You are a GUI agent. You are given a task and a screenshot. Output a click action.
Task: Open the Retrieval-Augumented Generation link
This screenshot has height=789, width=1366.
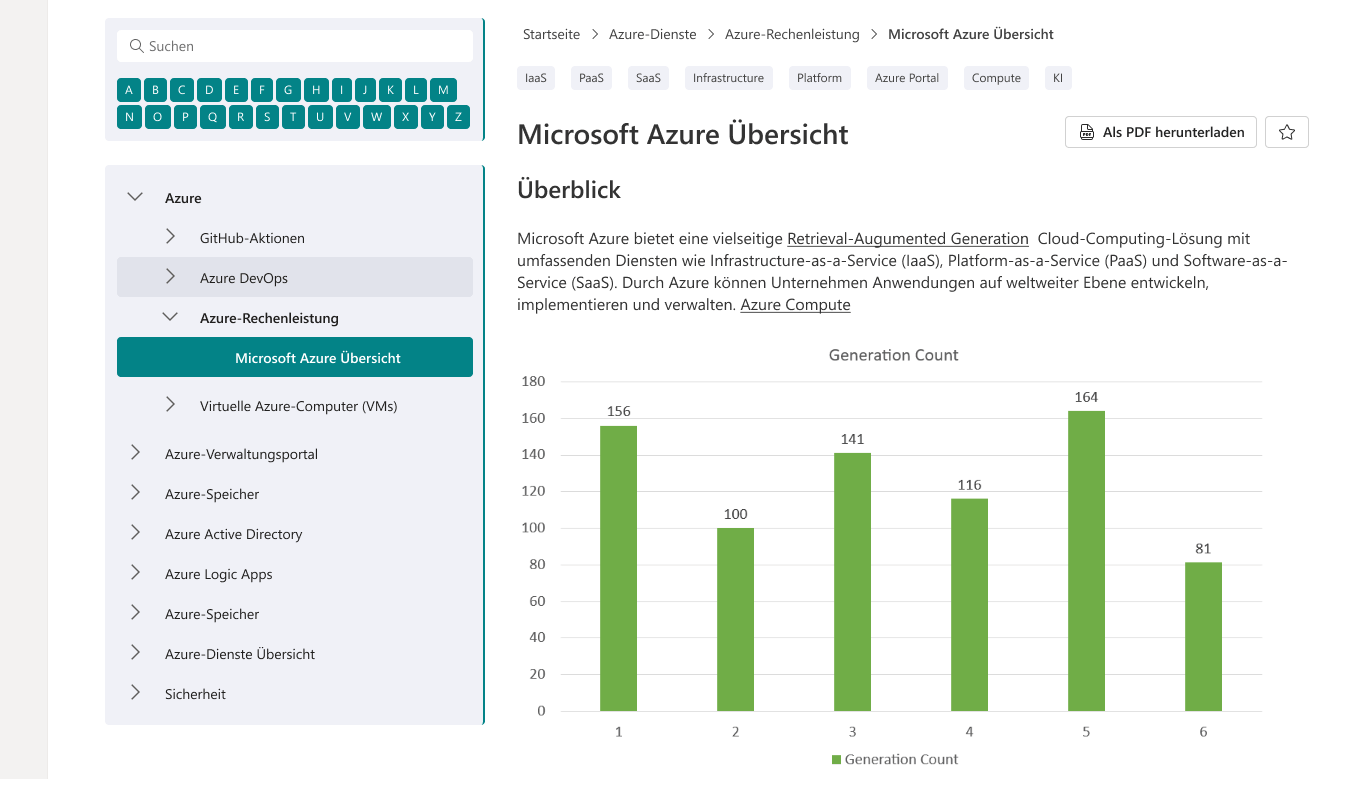(907, 239)
